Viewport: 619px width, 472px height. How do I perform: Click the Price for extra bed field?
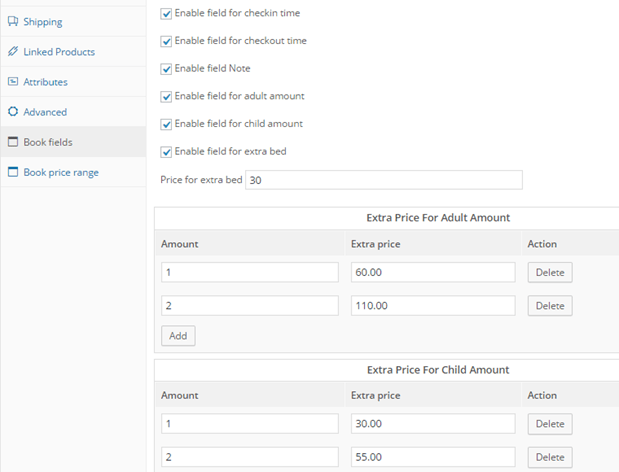pos(383,180)
